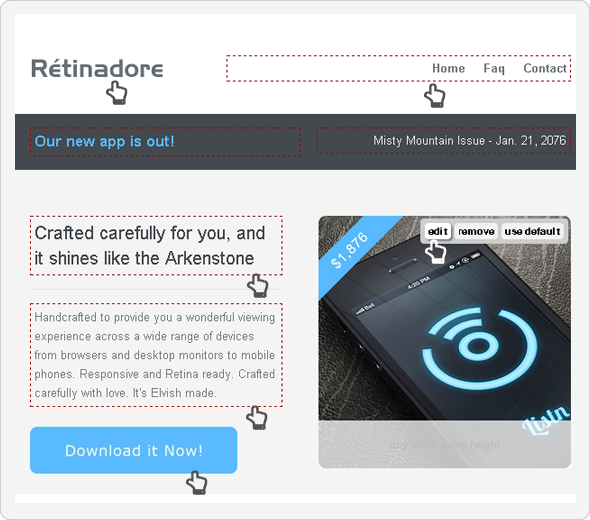Click the 'Handcrafted to provide' paragraph block

[156, 355]
